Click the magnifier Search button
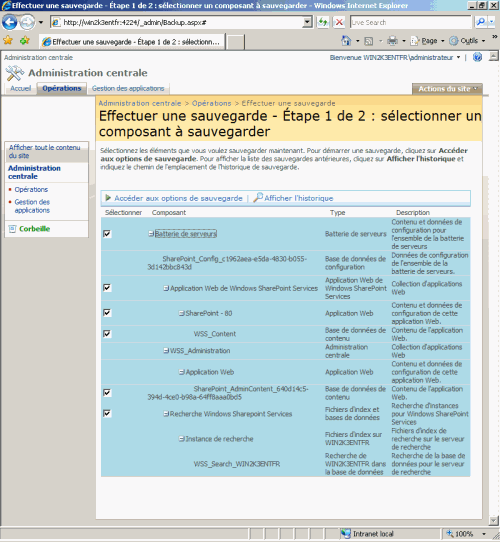Viewport: 500px width, 542px height. click(x=480, y=22)
